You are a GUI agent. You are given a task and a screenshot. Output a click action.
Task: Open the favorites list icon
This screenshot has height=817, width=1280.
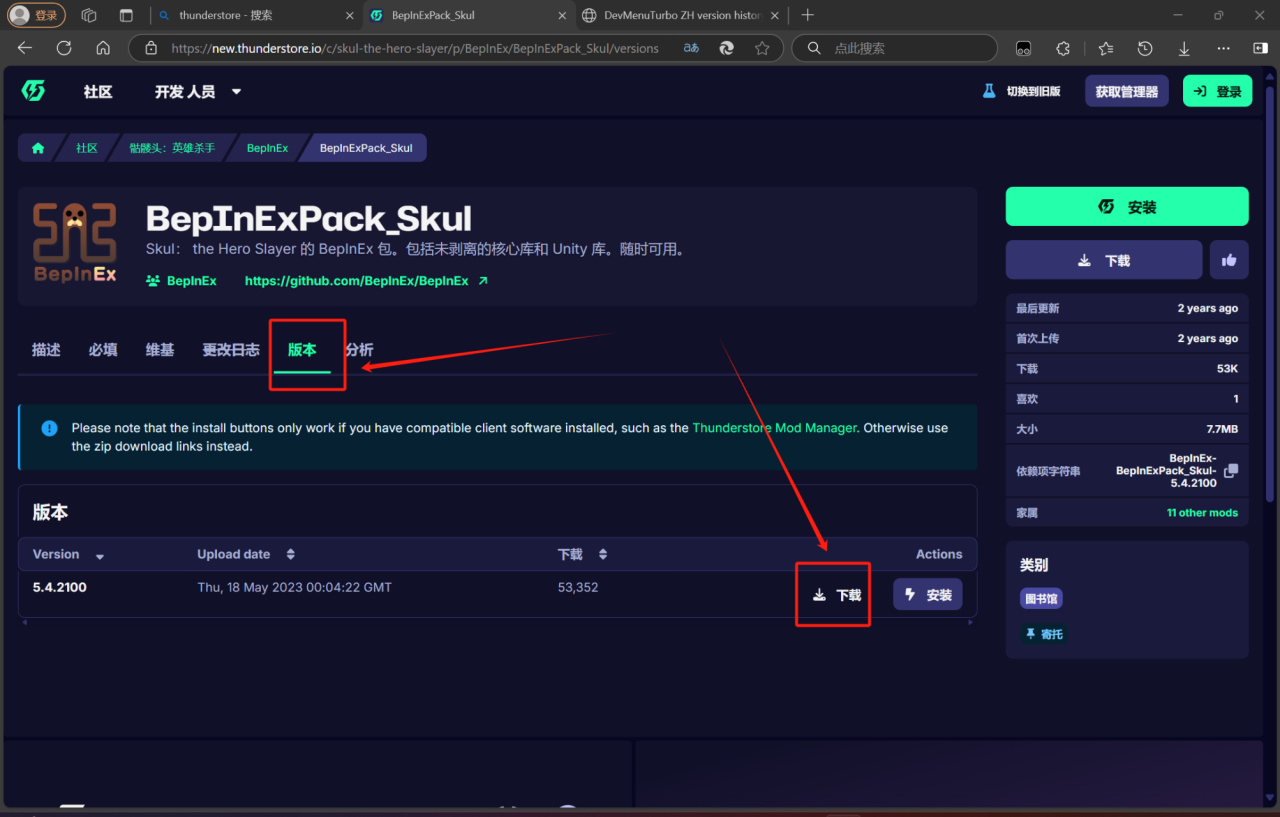[x=1105, y=48]
